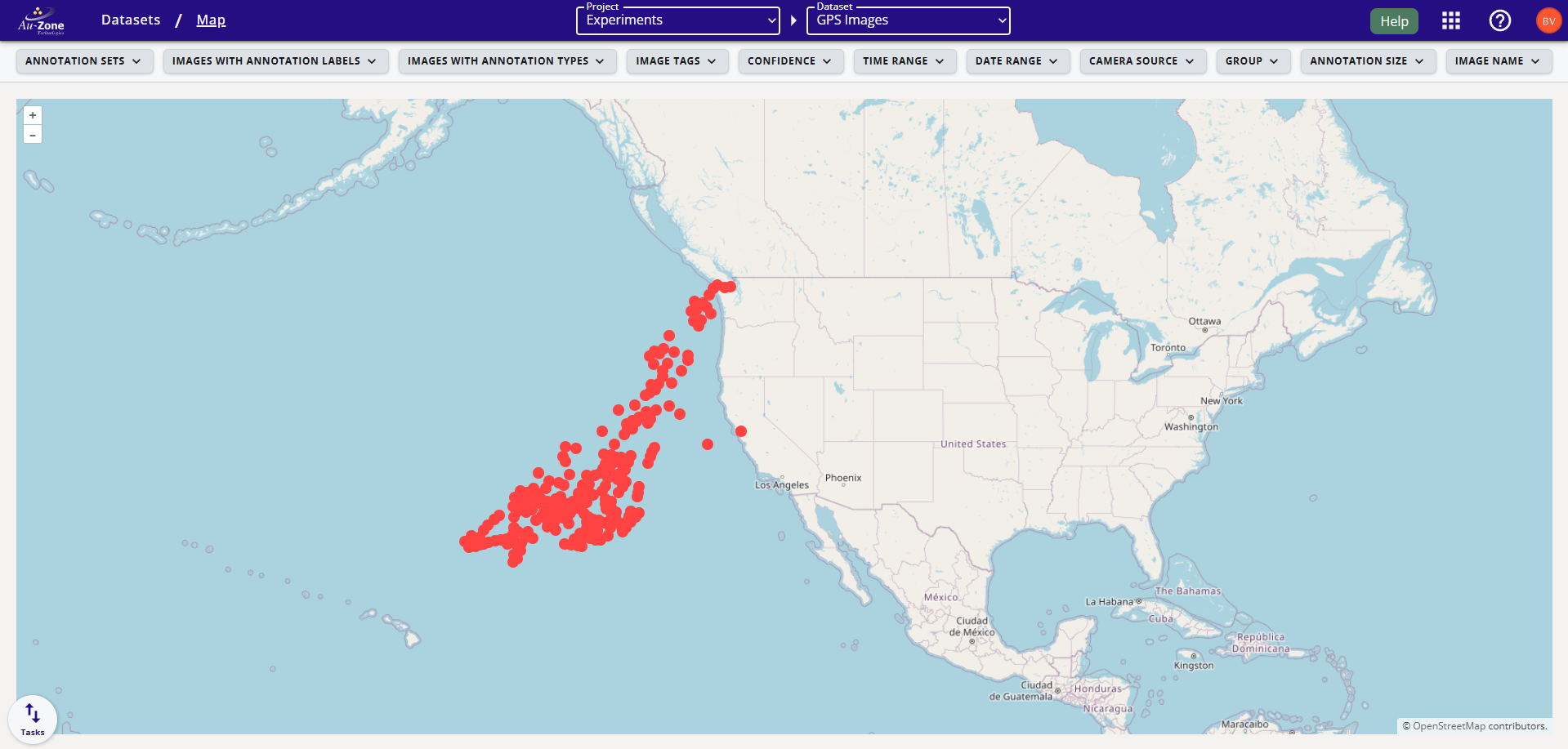This screenshot has width=1568, height=749.
Task: Zoom out on the map
Action: pyautogui.click(x=32, y=133)
